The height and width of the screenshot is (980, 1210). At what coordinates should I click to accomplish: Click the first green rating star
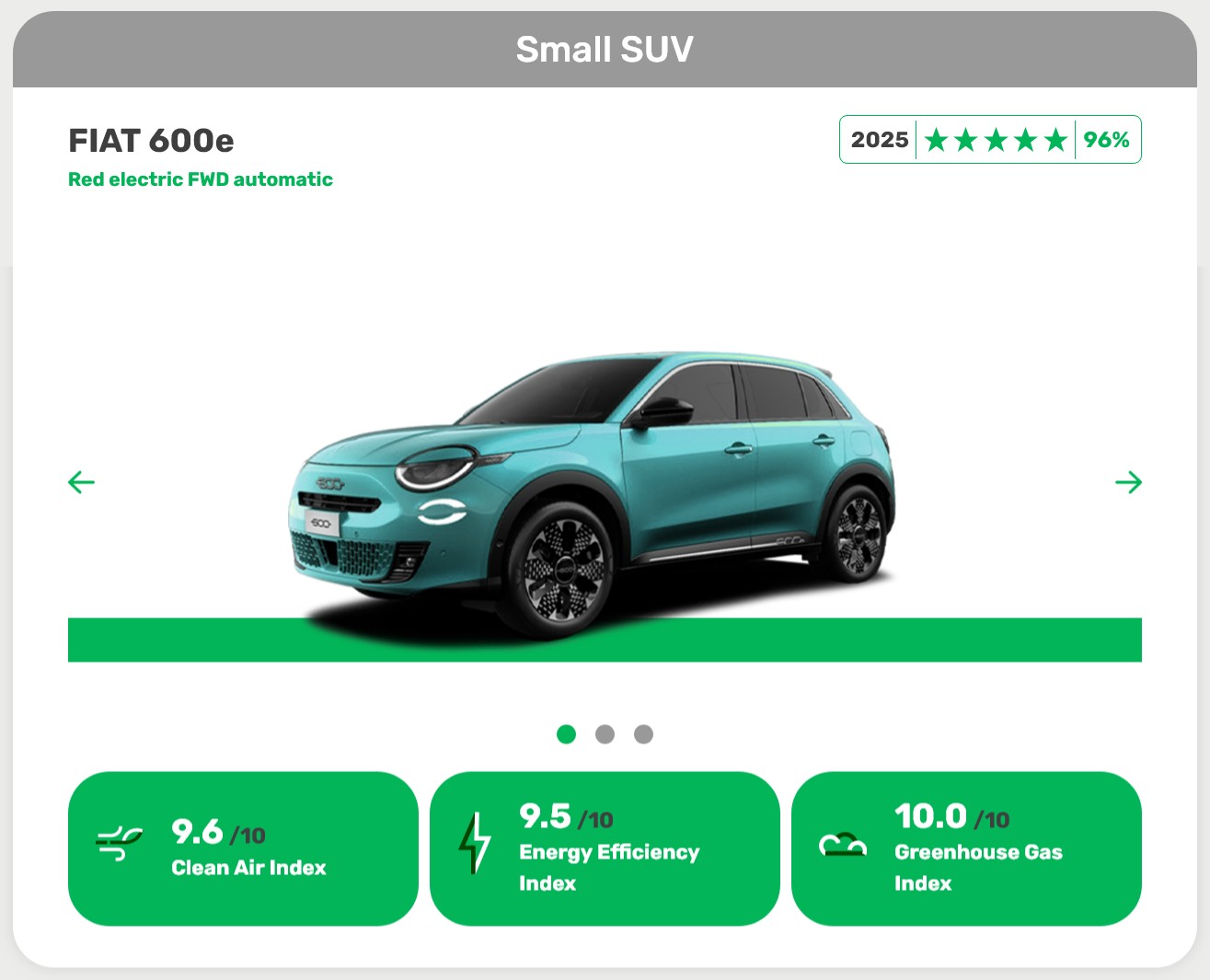coord(937,140)
